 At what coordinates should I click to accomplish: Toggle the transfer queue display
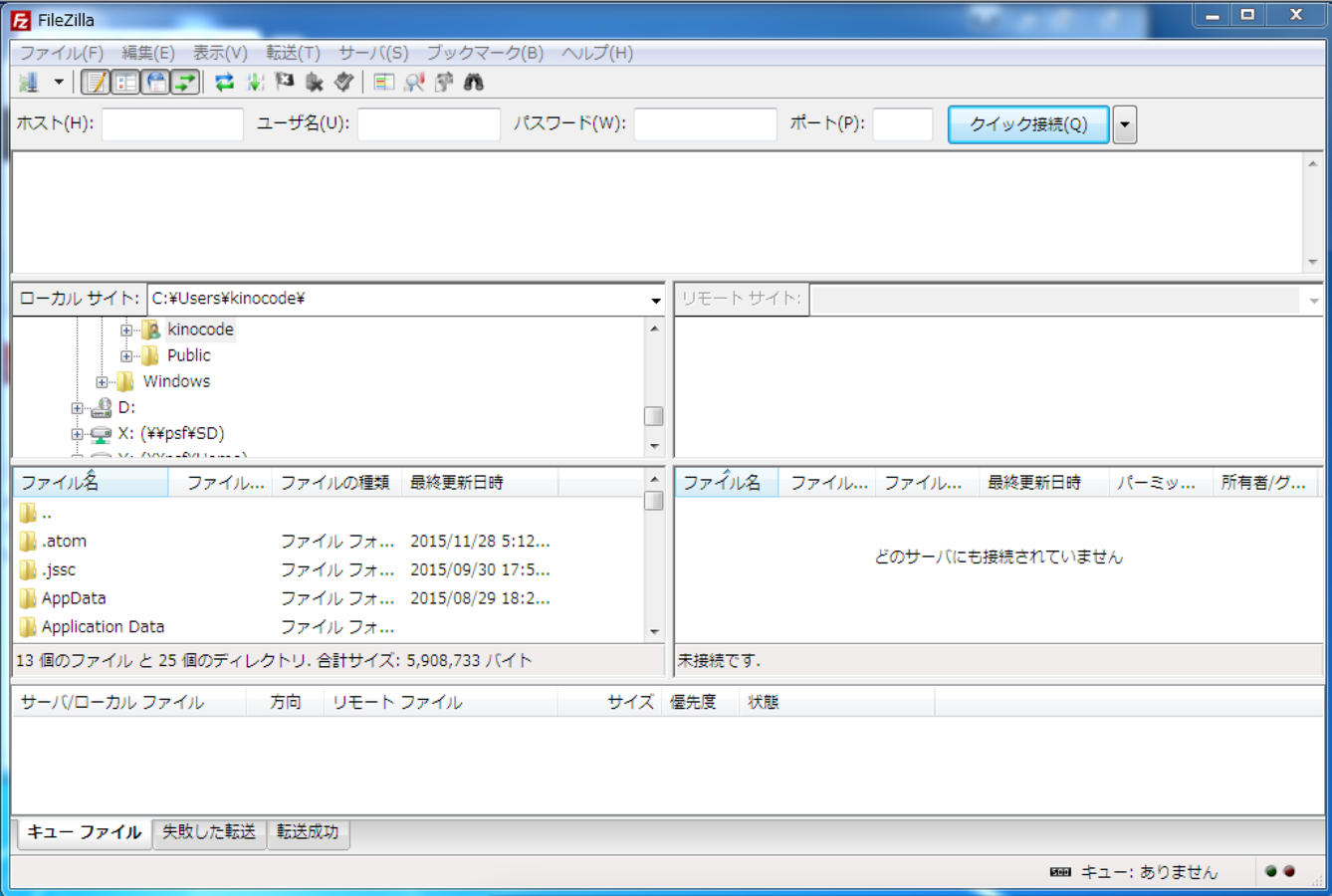coord(185,83)
